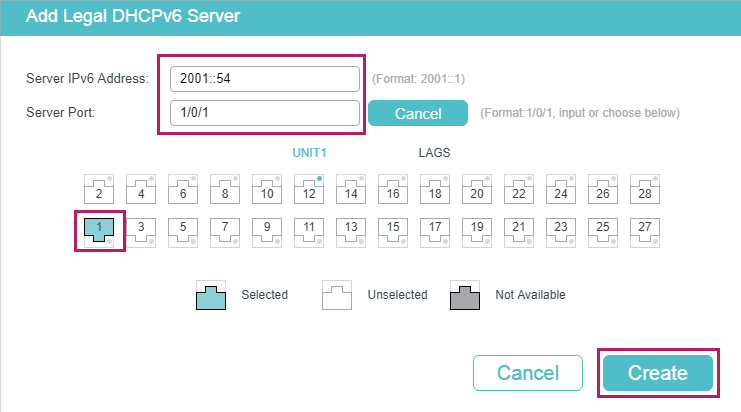Select port 27 icon
This screenshot has height=412, width=741.
point(645,232)
